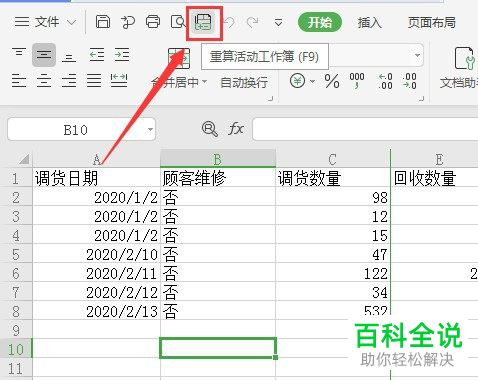Select column A header
This screenshot has height=380, width=478.
point(97,159)
